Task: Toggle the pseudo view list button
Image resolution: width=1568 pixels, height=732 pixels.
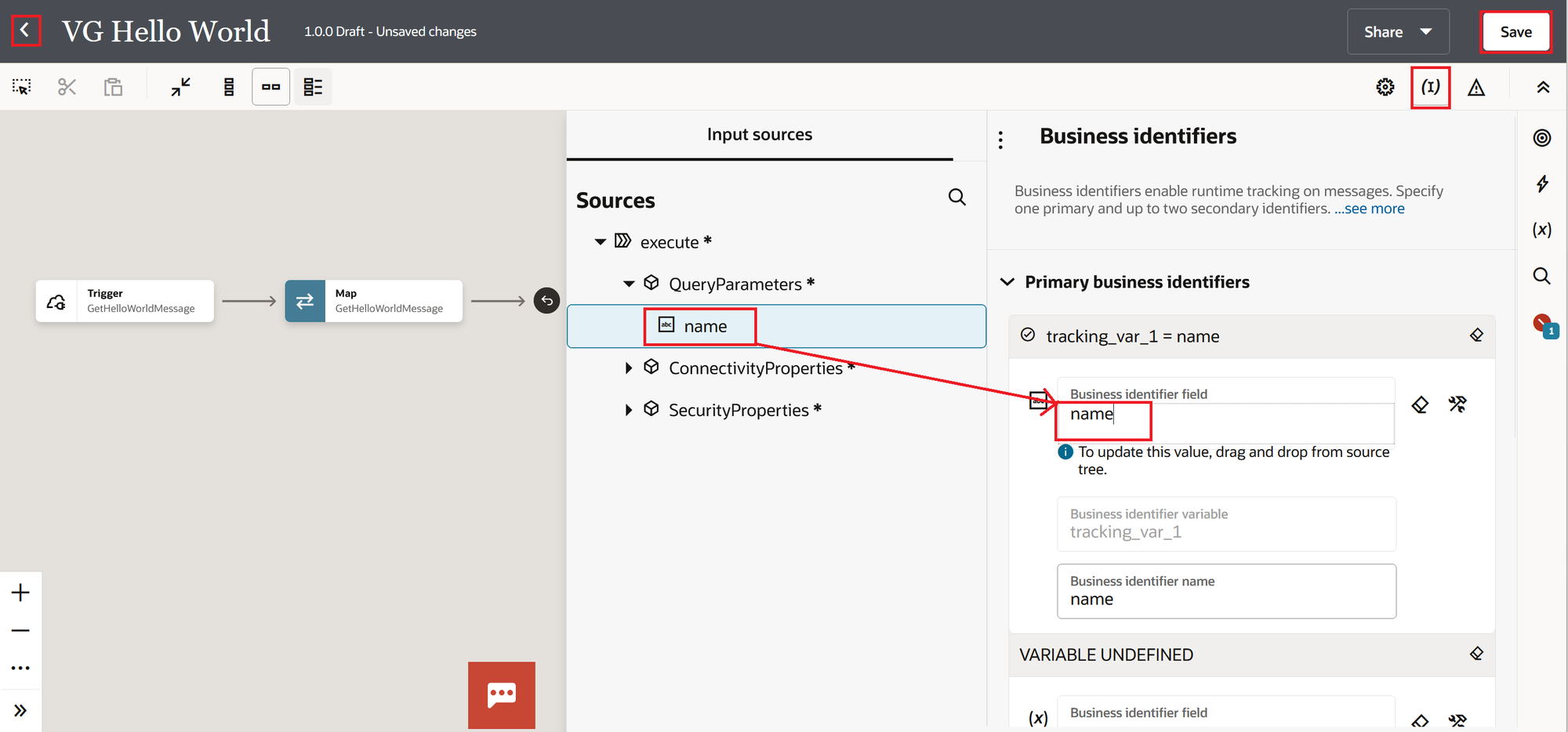Action: click(x=313, y=87)
